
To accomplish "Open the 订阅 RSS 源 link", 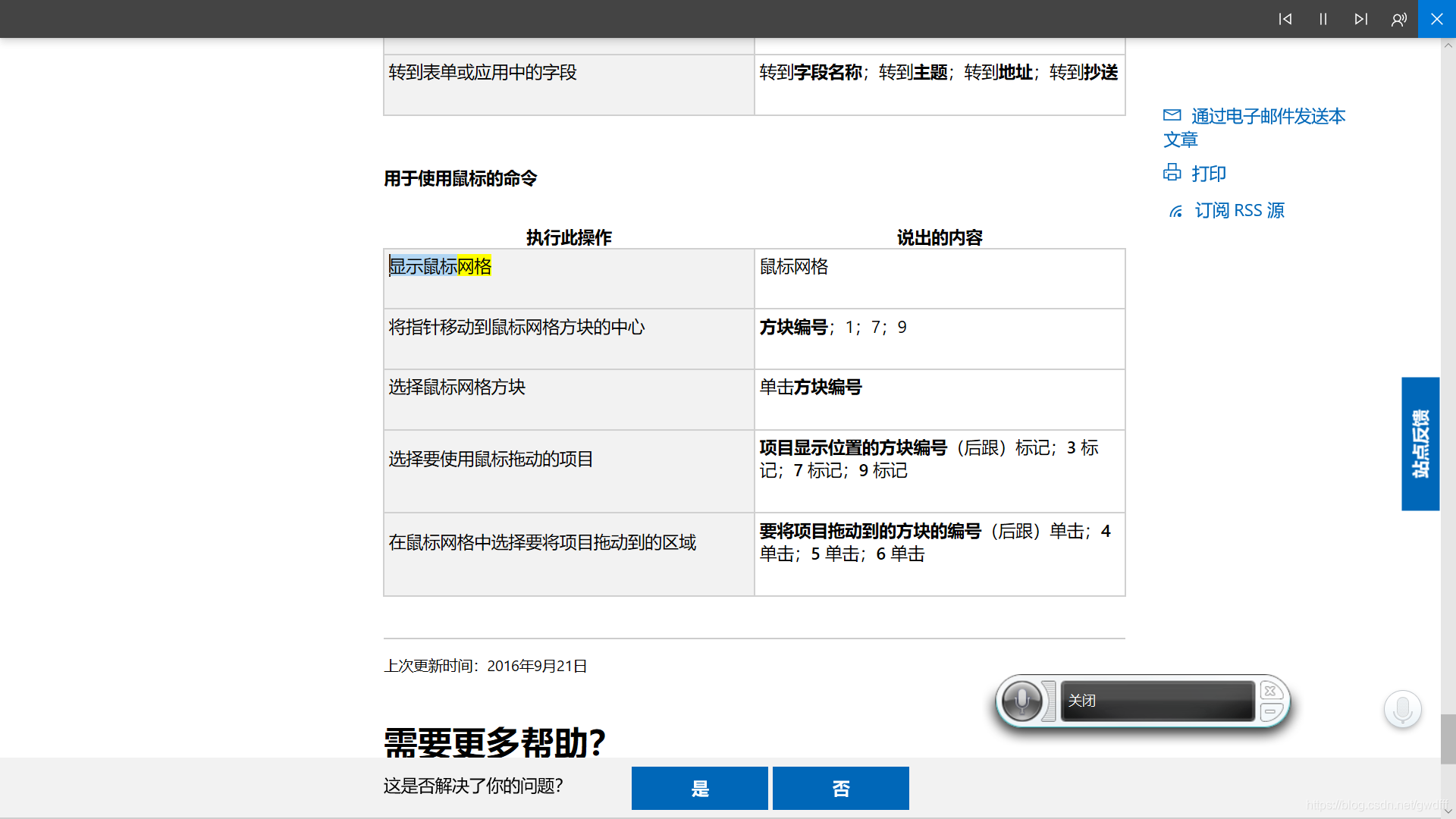I will click(x=1240, y=210).
